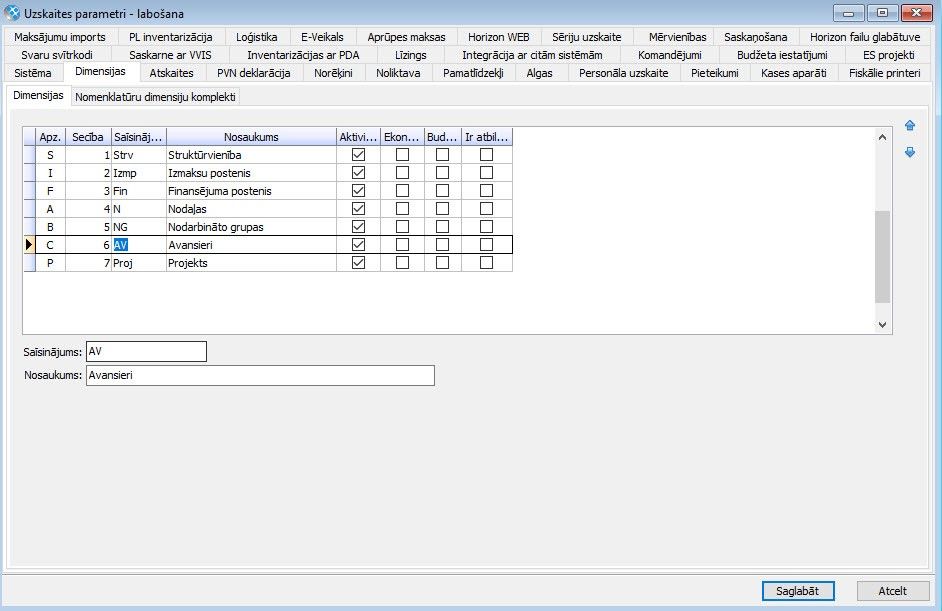Click into the Nosaukums input field
Image resolution: width=942 pixels, height=611 pixels.
pyautogui.click(x=260, y=375)
